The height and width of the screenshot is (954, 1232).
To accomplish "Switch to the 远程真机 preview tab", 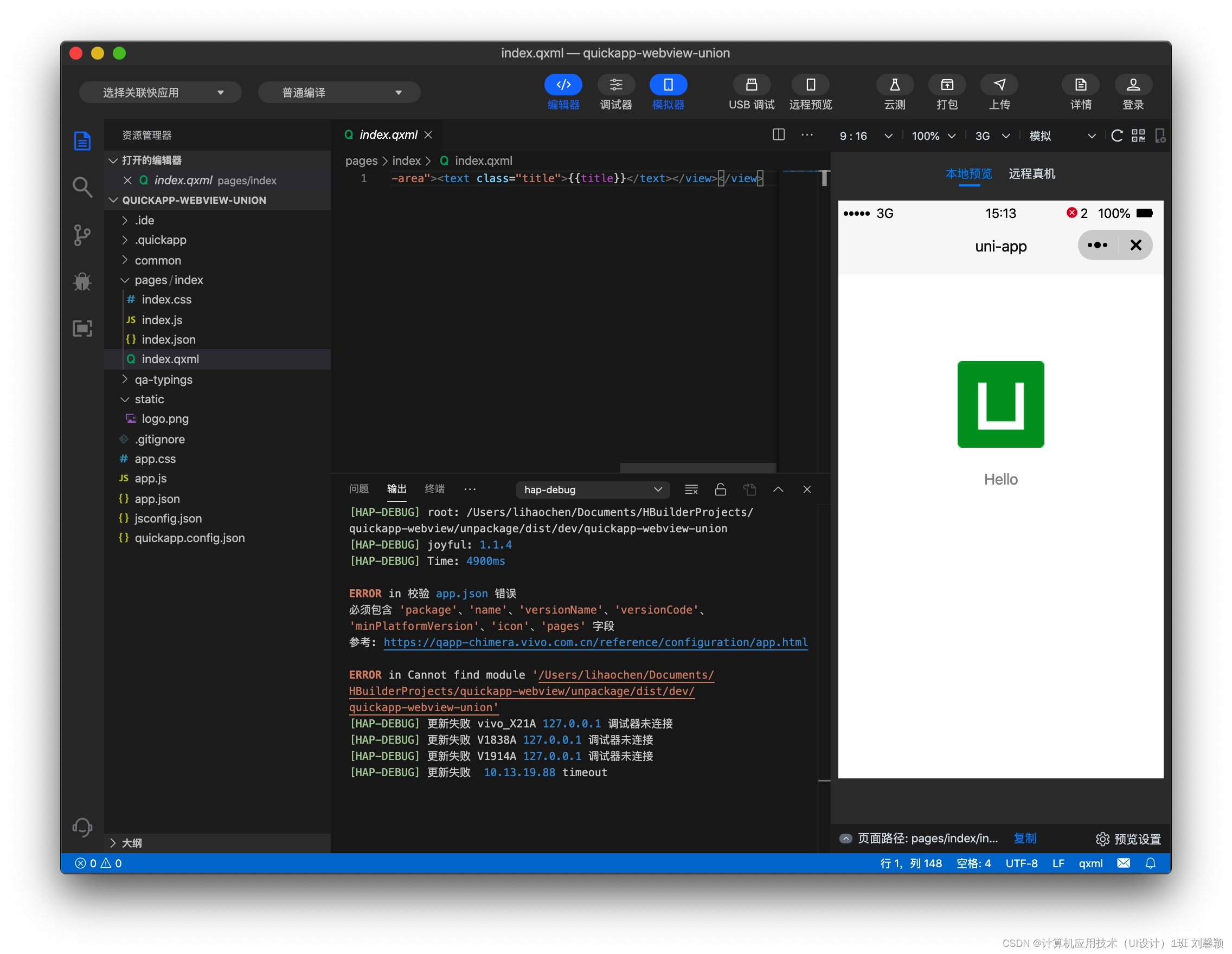I will [1031, 173].
